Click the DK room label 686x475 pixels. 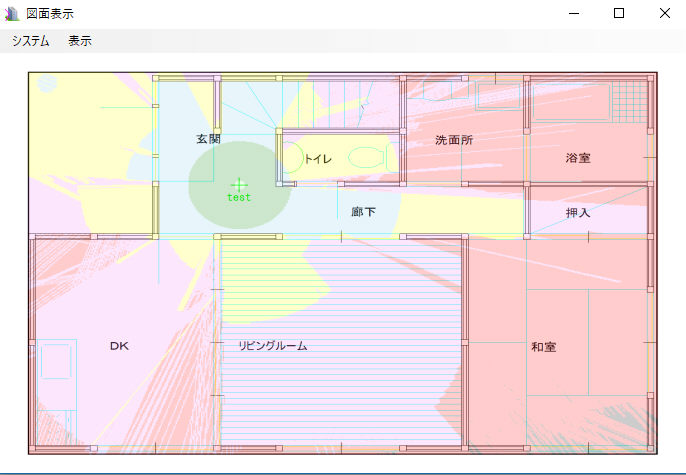[119, 346]
